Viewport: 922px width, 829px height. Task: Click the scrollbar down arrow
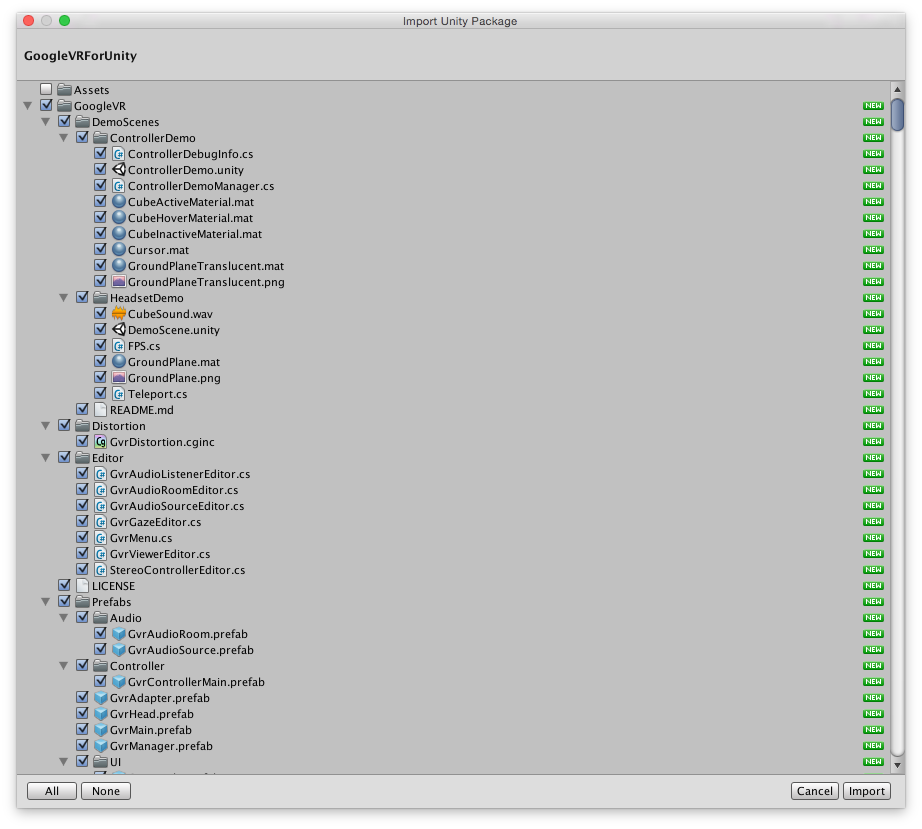coord(897,765)
